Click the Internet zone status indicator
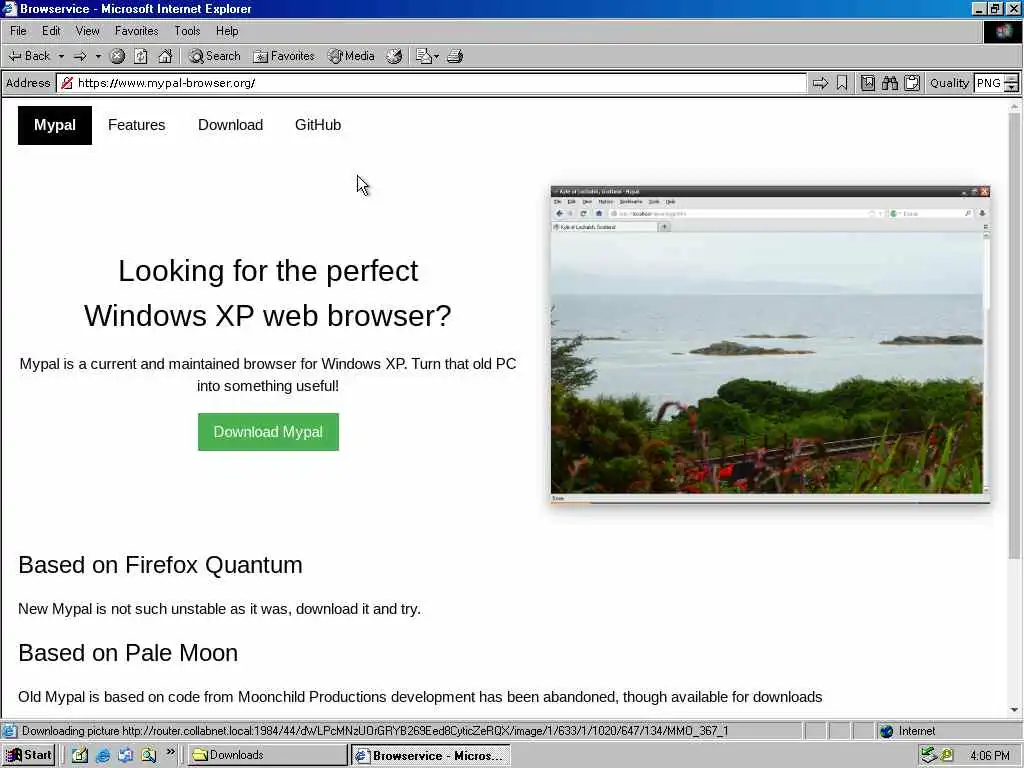The image size is (1024, 768). pyautogui.click(x=907, y=731)
